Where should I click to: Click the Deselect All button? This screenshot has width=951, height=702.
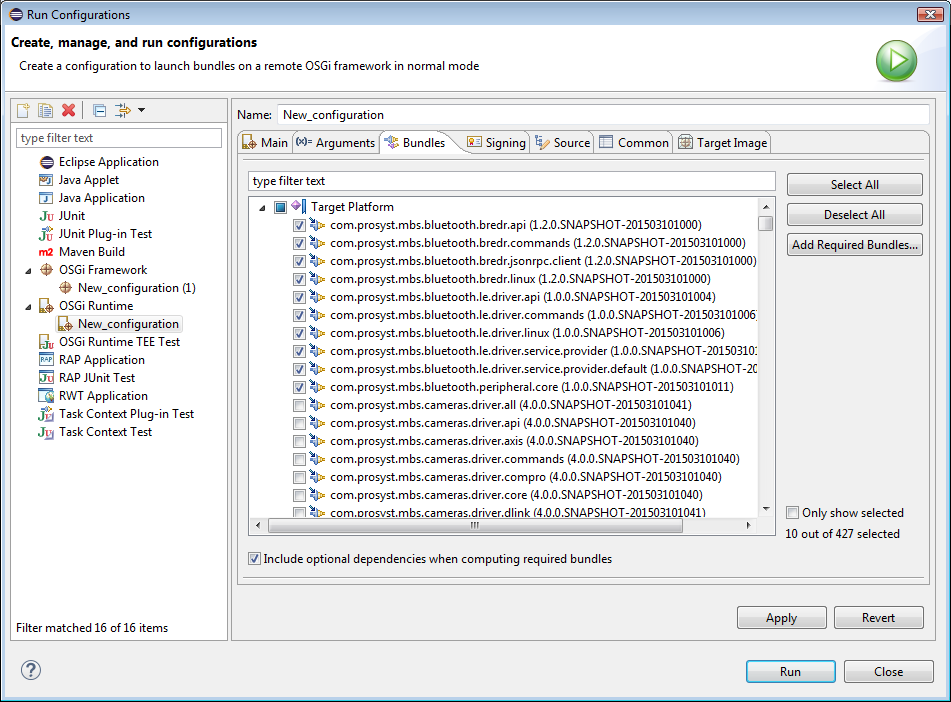[x=854, y=215]
